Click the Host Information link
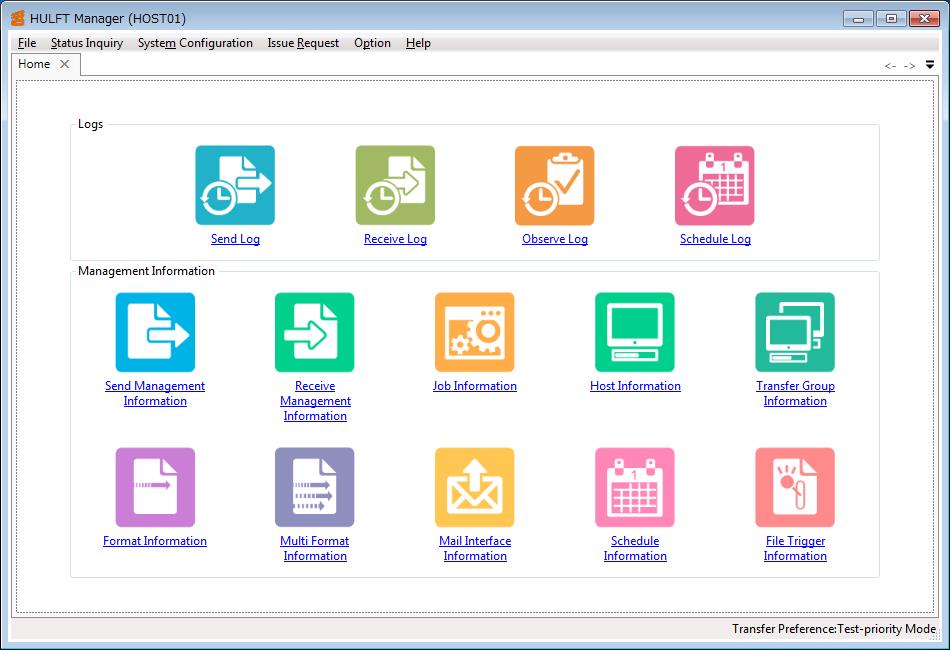The width and height of the screenshot is (950, 650). [x=635, y=386]
